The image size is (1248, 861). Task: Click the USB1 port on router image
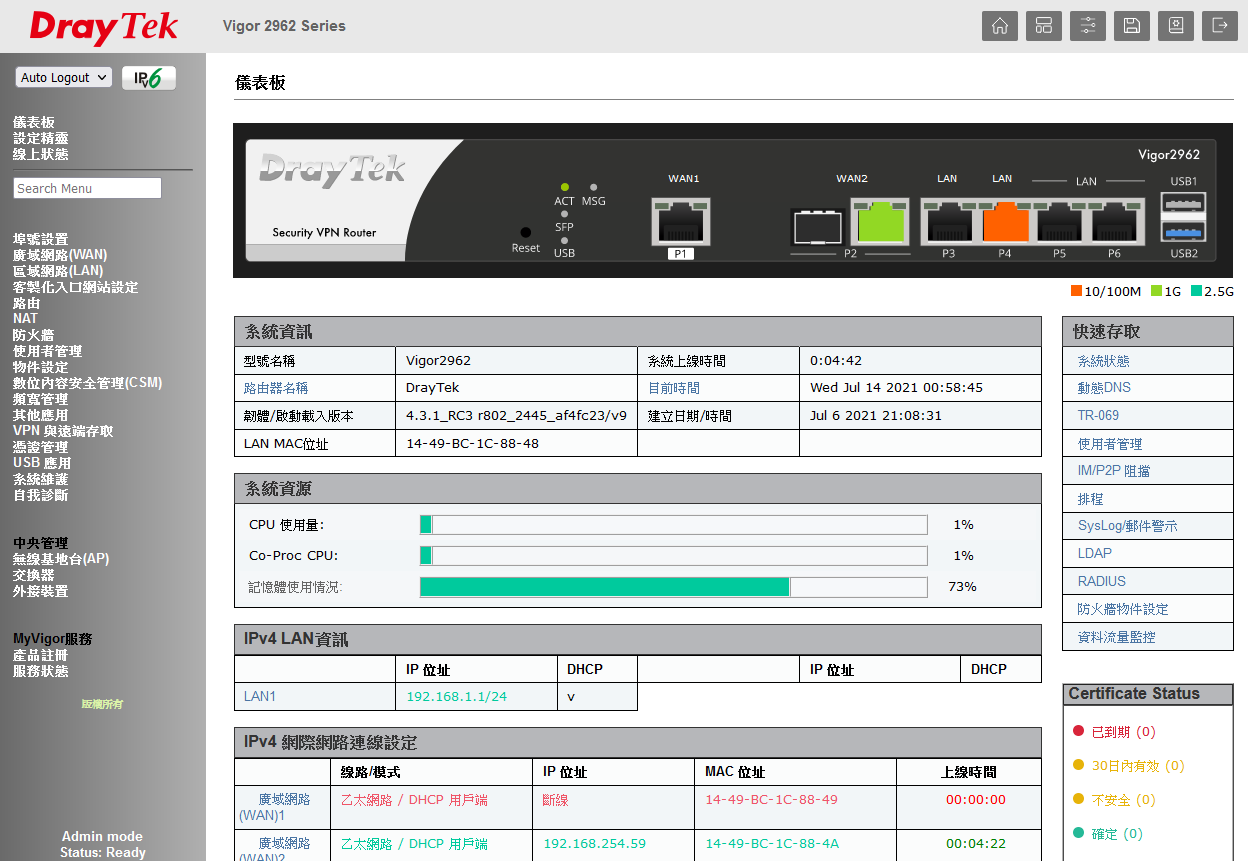point(1184,204)
